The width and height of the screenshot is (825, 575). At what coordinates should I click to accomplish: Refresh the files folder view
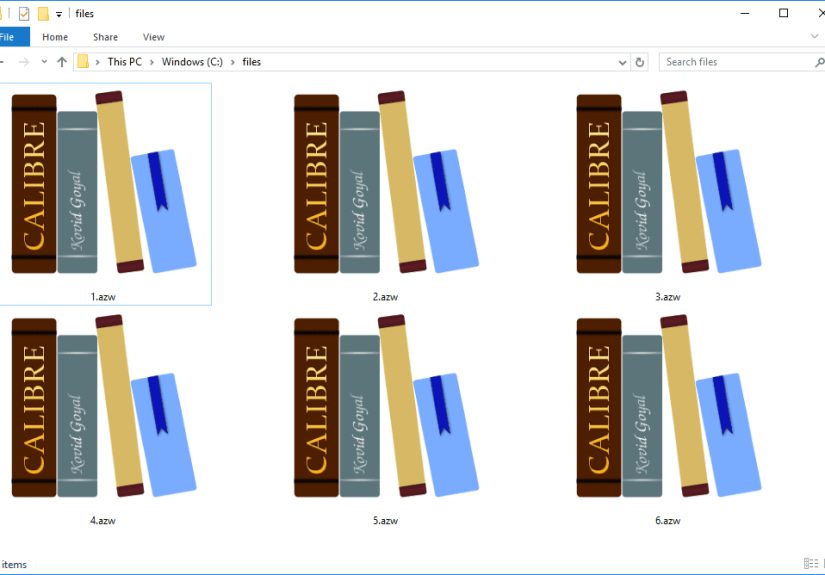coord(640,62)
